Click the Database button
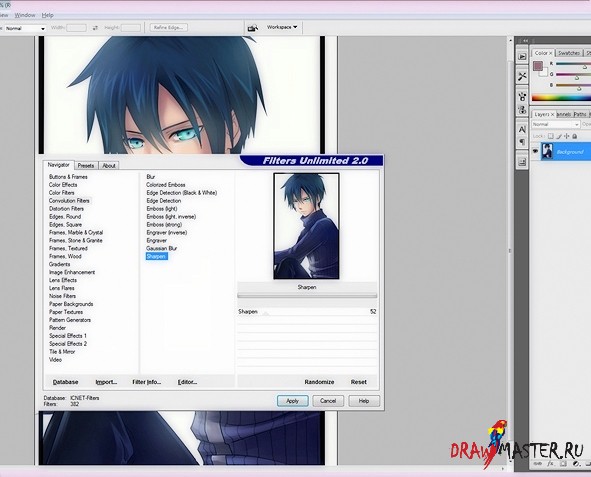 pos(65,382)
